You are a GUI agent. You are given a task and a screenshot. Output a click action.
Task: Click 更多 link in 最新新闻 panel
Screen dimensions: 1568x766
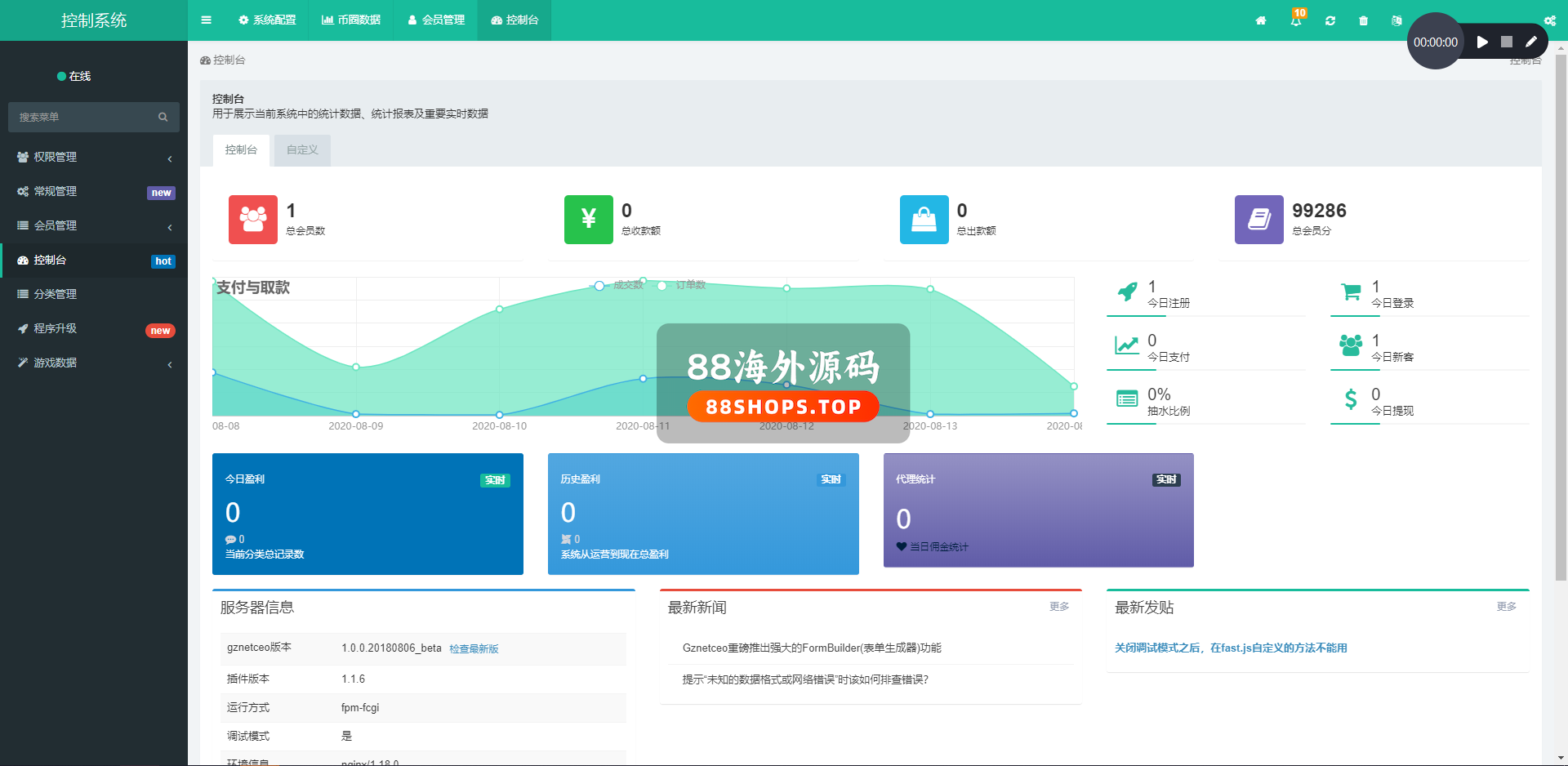tap(1058, 607)
